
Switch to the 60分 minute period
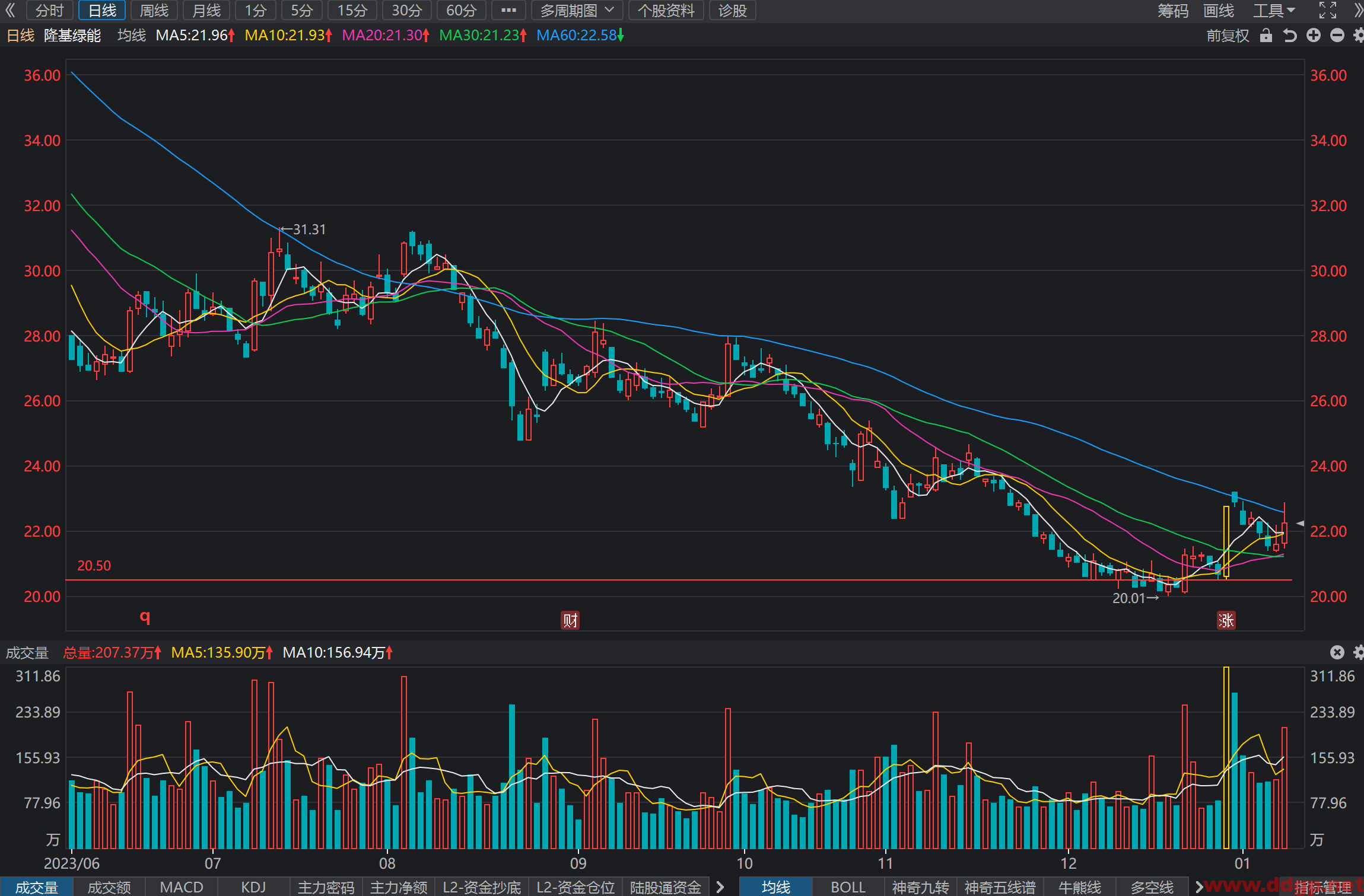pos(461,10)
